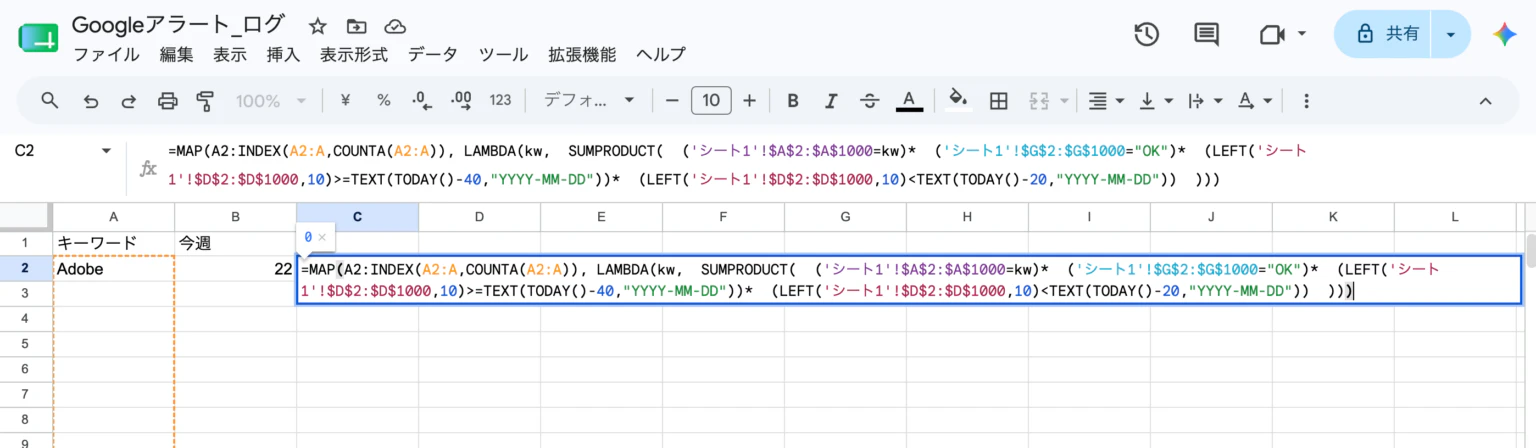
Task: Open the text color picker
Action: tap(908, 100)
